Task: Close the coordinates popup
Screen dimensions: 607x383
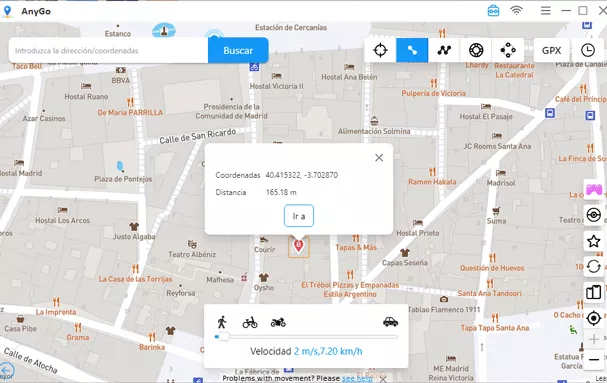Action: pyautogui.click(x=379, y=158)
